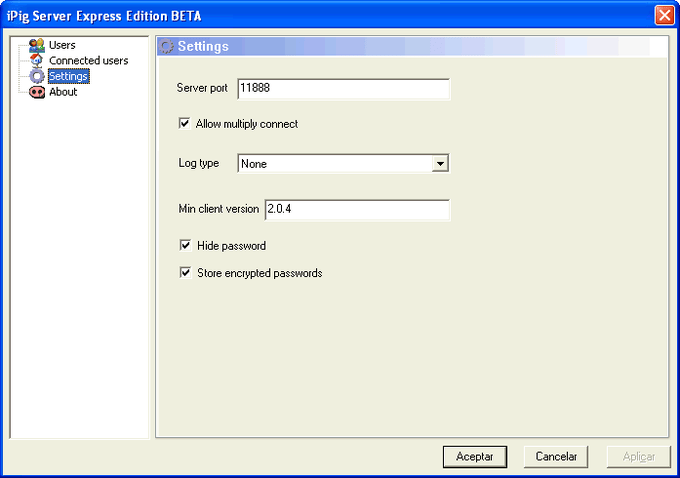Click the Settings gear icon in the tree
680x478 pixels.
(37, 76)
